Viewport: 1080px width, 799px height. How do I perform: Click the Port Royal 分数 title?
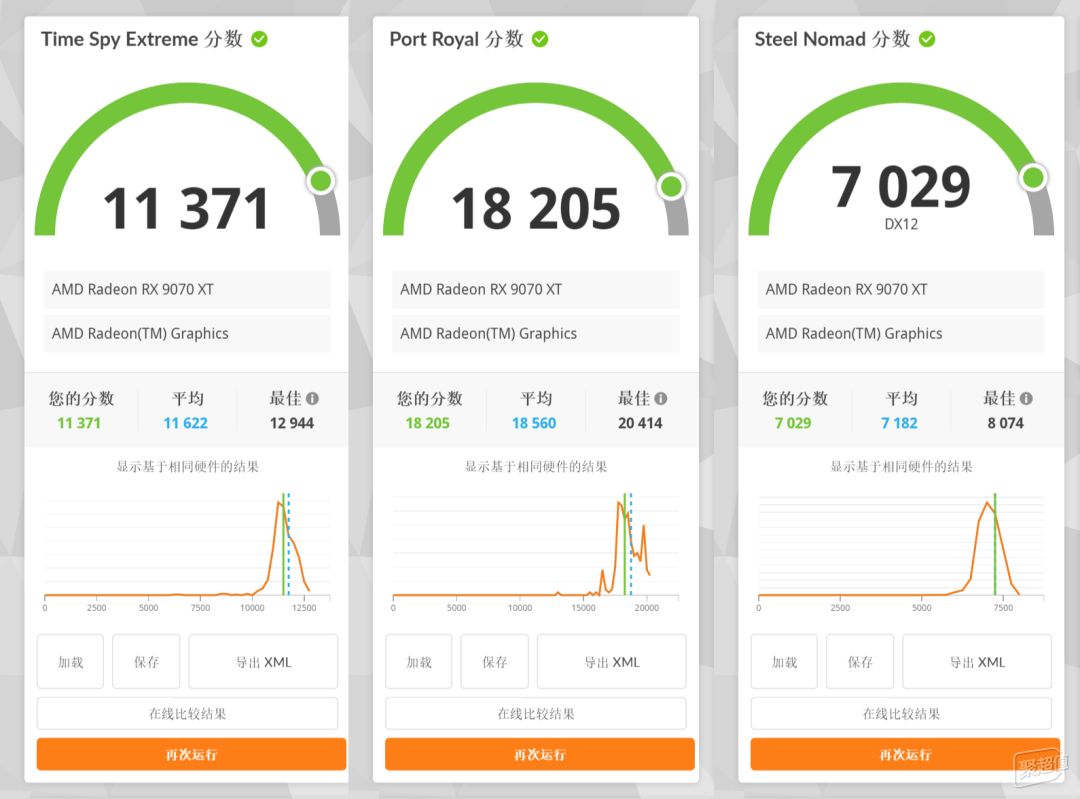click(457, 39)
